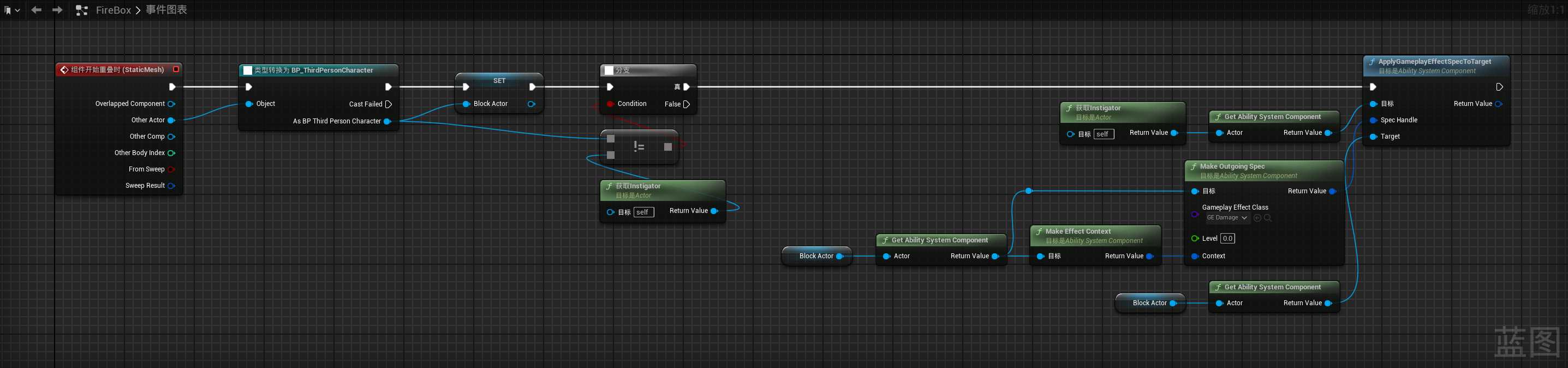The image size is (1568, 368).
Task: Click the False execution pin on the branch node
Action: pyautogui.click(x=686, y=104)
